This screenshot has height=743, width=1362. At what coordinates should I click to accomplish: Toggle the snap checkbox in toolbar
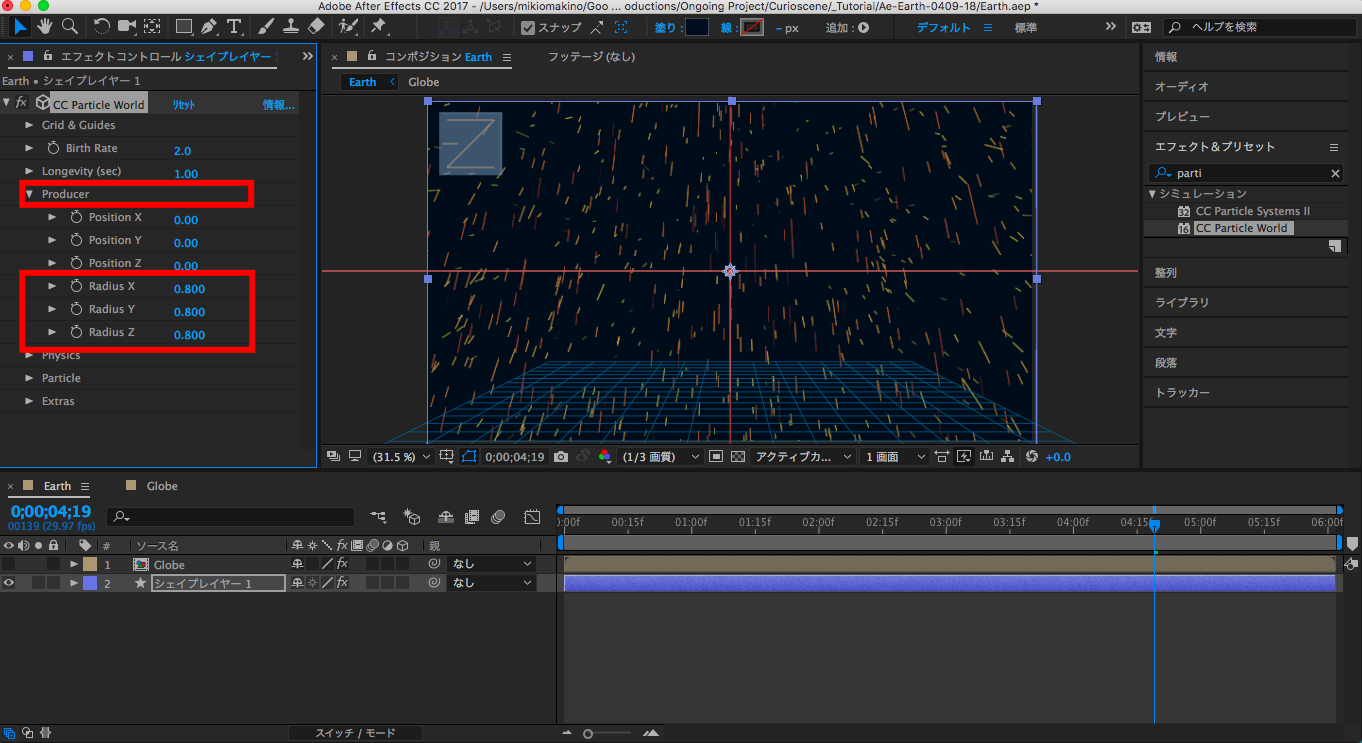point(528,28)
